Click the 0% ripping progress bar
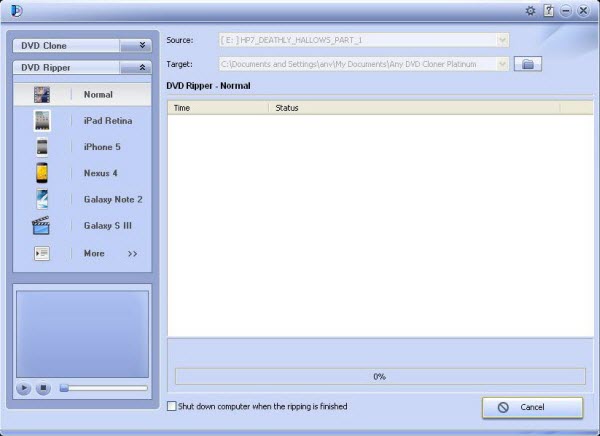This screenshot has height=436, width=600. 380,377
